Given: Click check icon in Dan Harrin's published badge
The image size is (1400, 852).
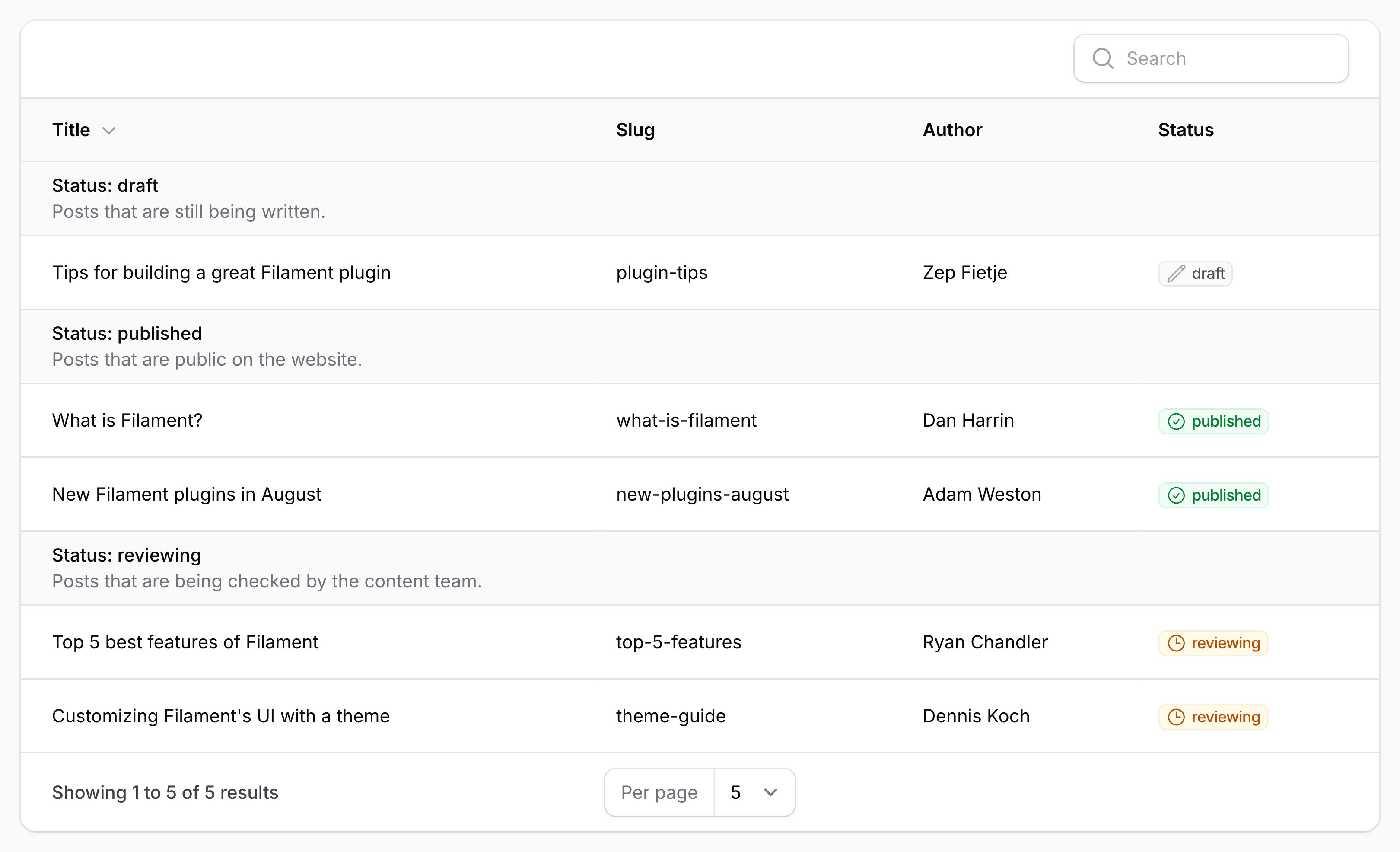Looking at the screenshot, I should [1176, 422].
